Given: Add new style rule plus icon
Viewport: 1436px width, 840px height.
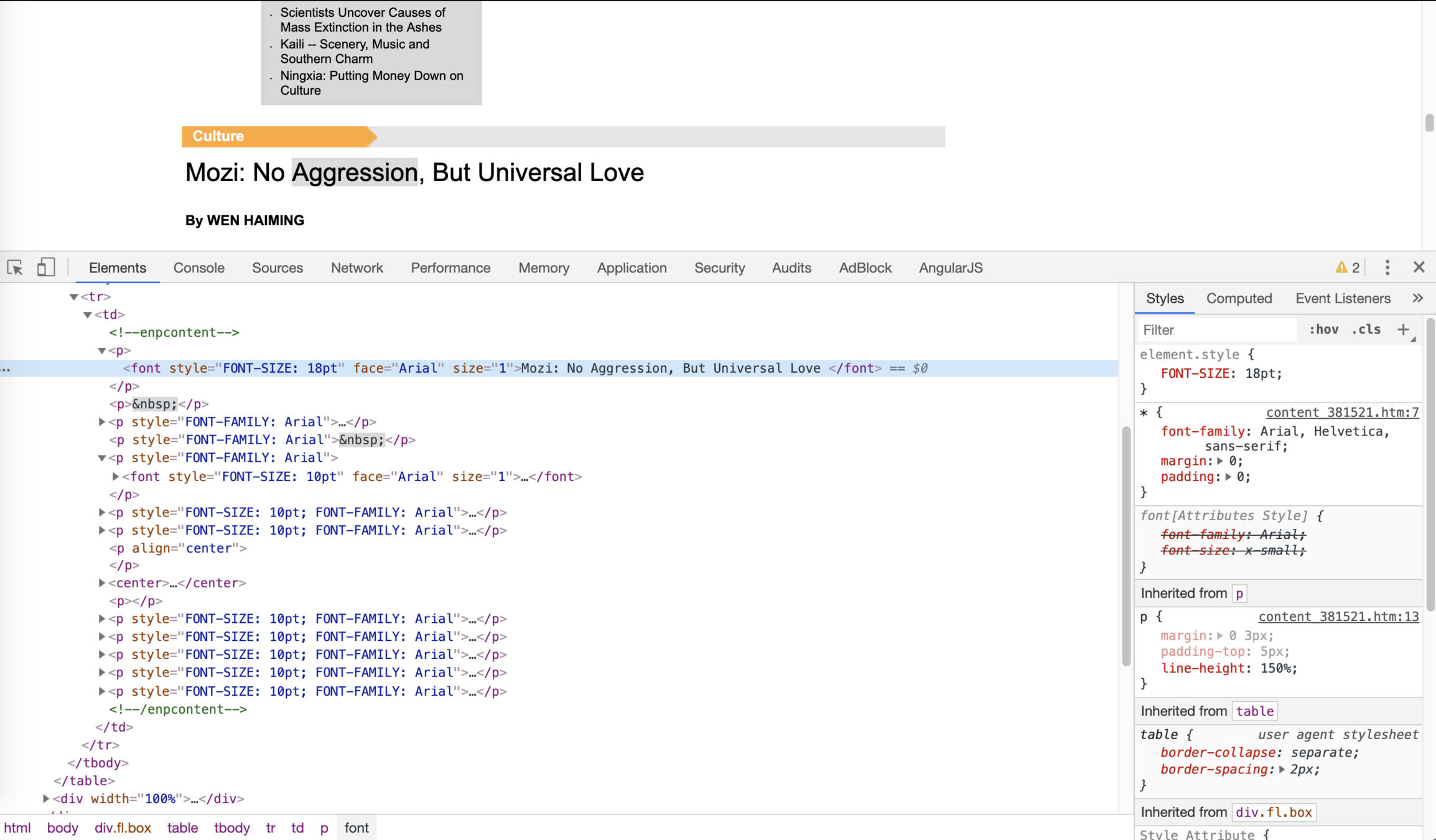Looking at the screenshot, I should pyautogui.click(x=1403, y=330).
